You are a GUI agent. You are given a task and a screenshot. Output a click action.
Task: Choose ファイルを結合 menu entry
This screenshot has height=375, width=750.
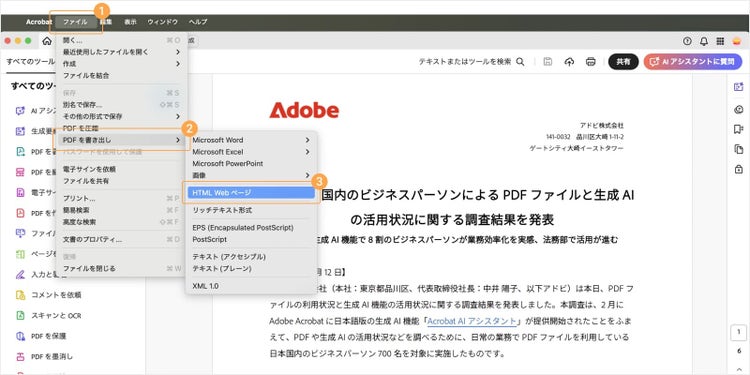pos(121,76)
